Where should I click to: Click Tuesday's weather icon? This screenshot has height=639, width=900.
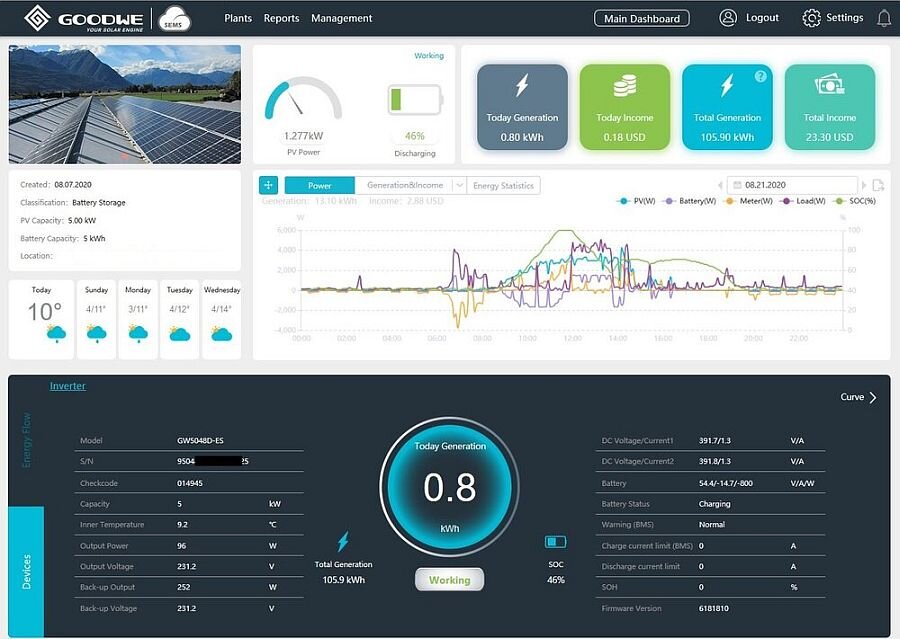pos(180,333)
